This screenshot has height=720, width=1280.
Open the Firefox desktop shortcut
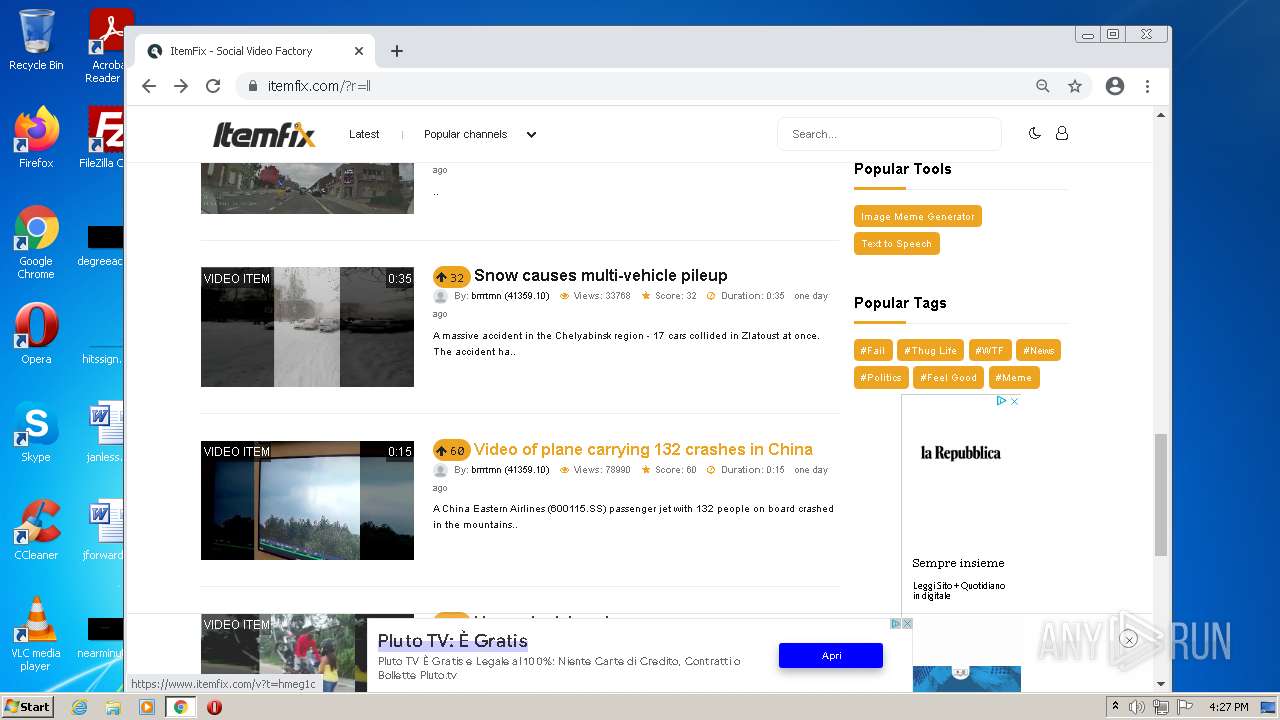(x=36, y=137)
